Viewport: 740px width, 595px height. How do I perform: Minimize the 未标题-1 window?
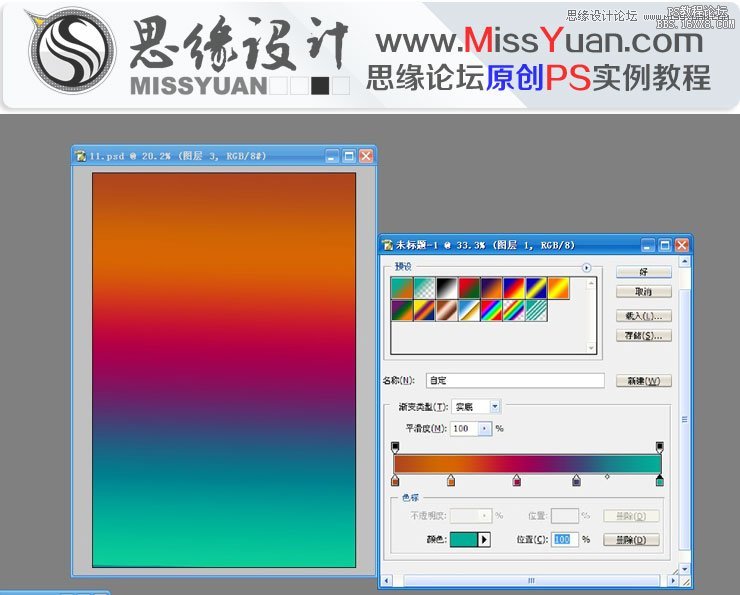[x=648, y=245]
